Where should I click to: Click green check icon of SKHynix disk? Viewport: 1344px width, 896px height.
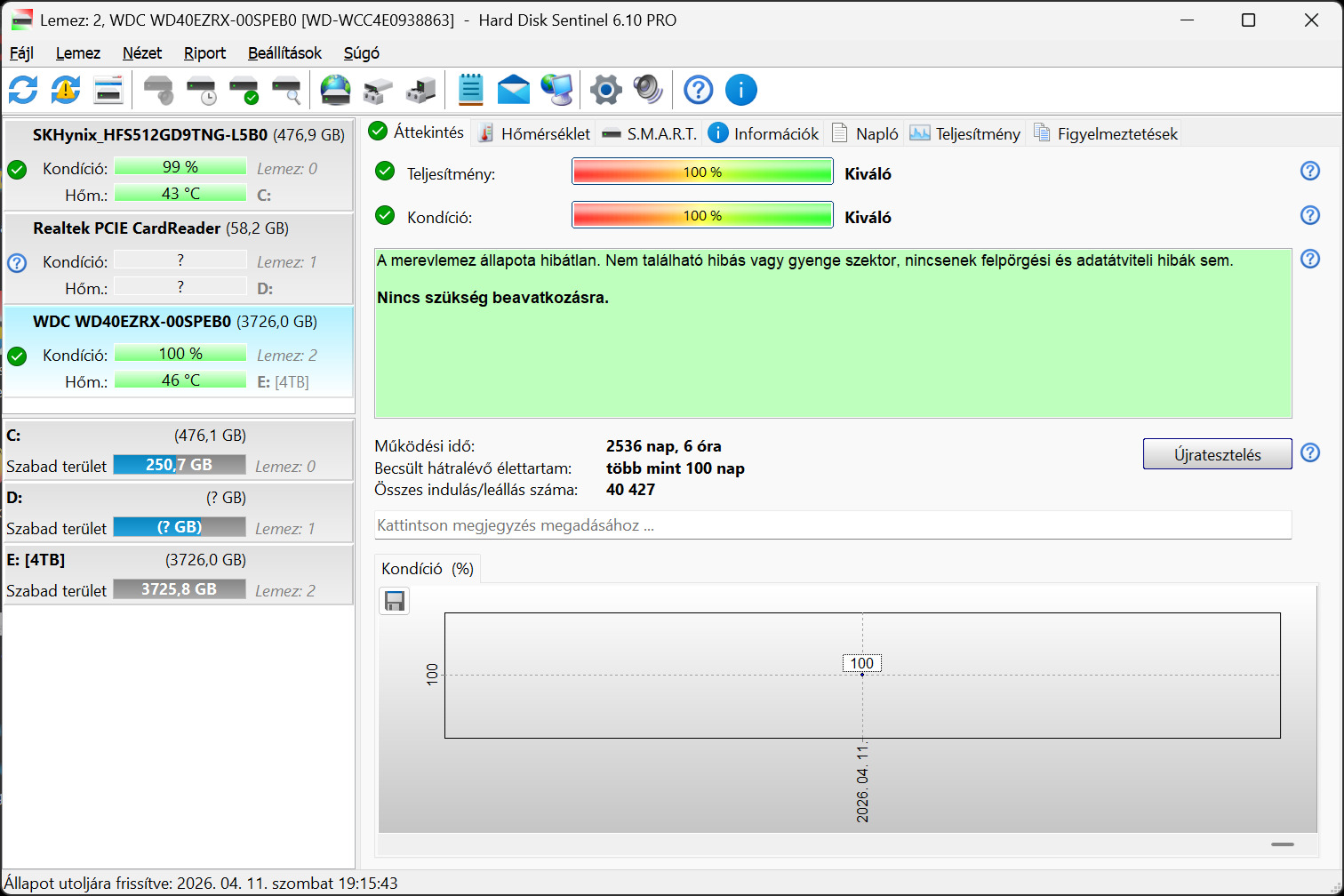coord(17,170)
